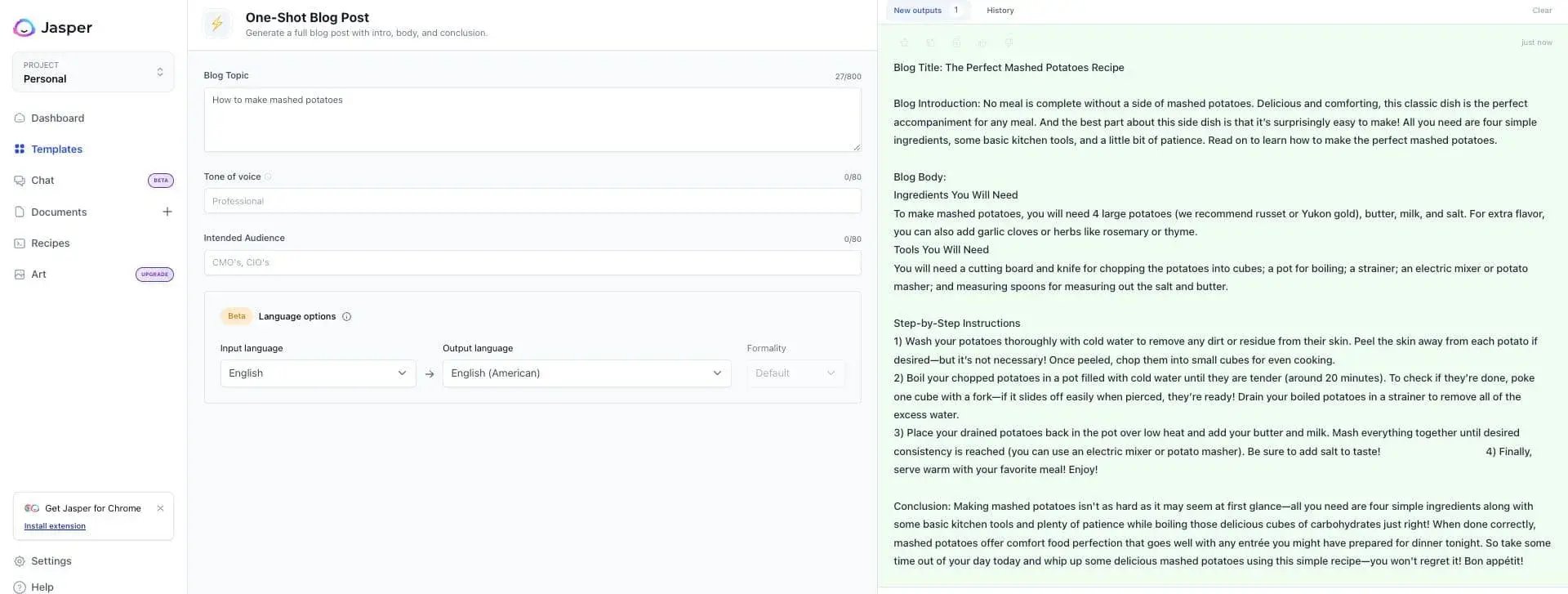Click the 27/800 character counter
1568x594 pixels.
(x=848, y=77)
